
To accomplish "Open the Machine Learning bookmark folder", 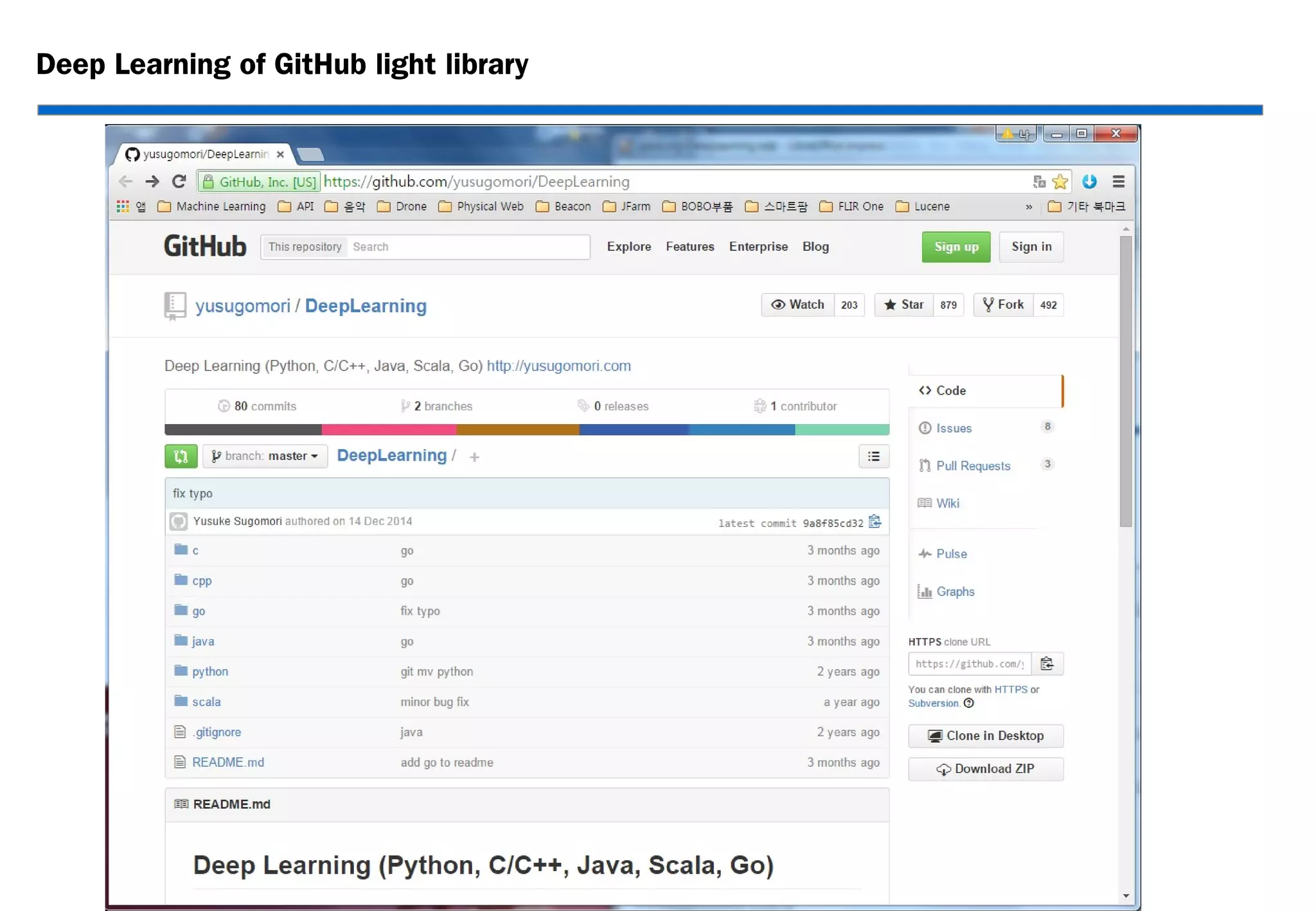I will tap(212, 206).
